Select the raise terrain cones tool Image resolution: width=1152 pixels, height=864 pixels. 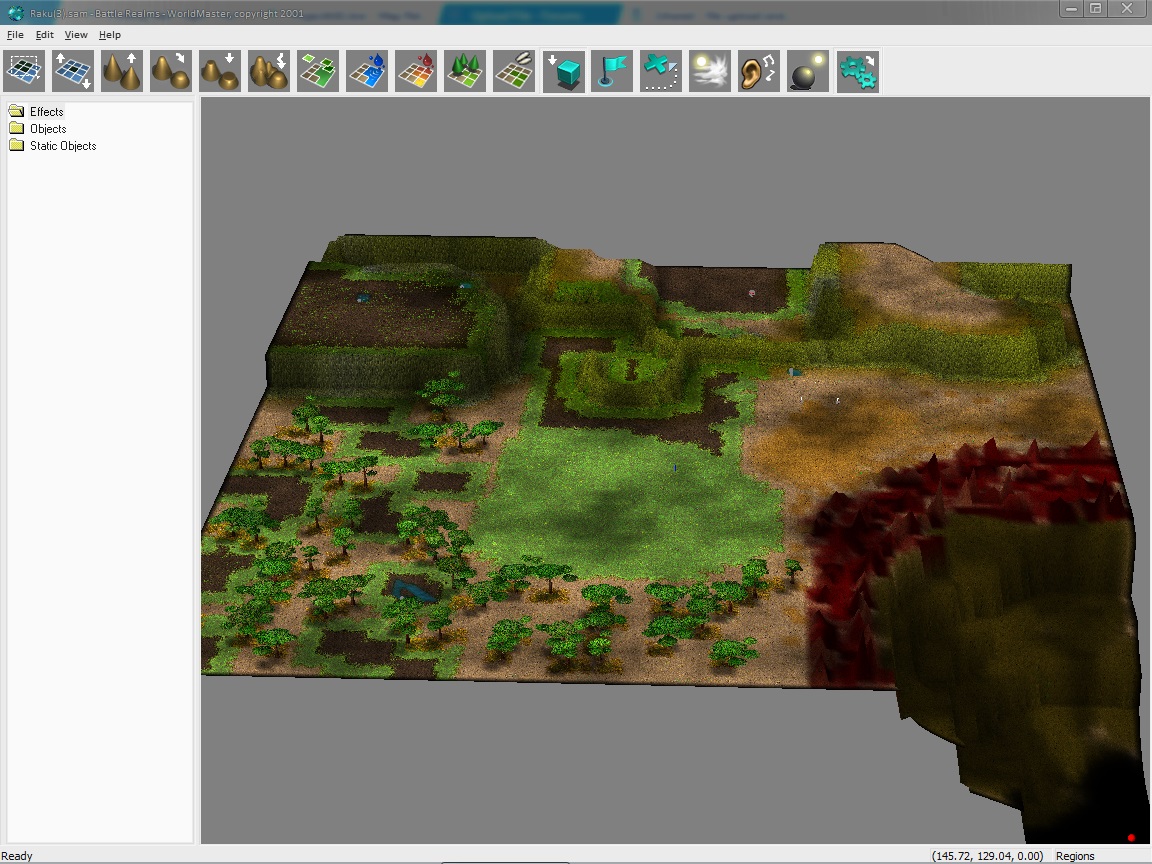122,71
